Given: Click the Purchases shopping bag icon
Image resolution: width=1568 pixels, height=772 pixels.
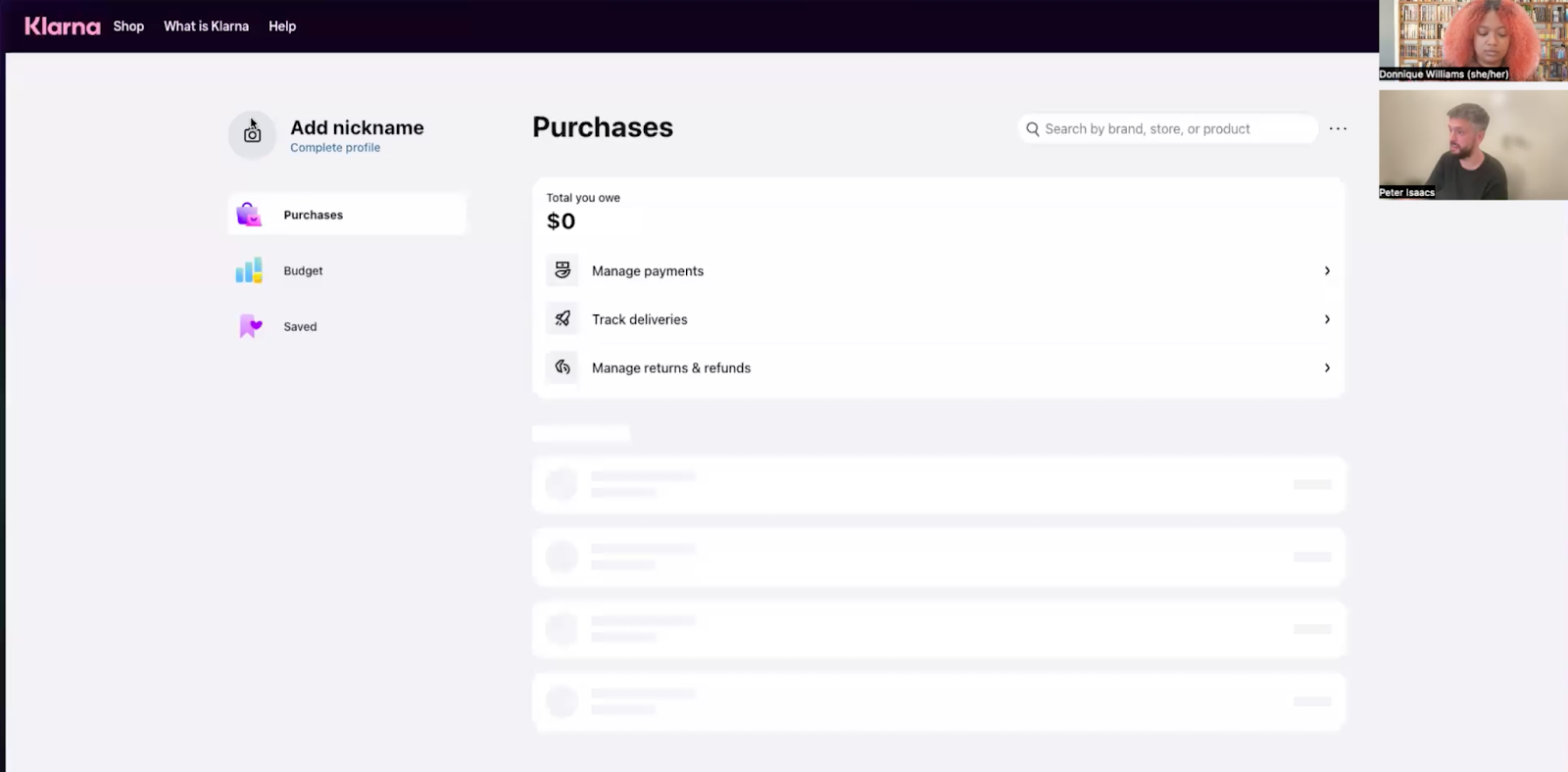Looking at the screenshot, I should [x=249, y=215].
